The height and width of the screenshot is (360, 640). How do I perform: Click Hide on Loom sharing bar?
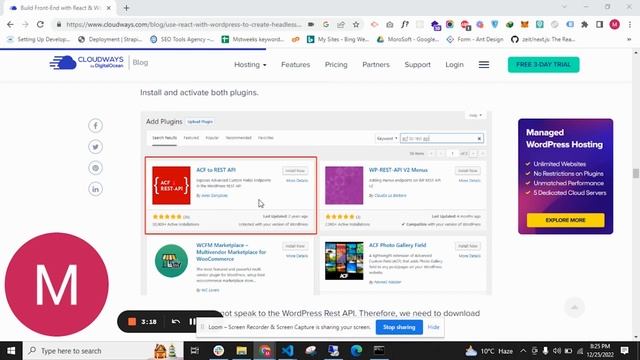(x=433, y=327)
